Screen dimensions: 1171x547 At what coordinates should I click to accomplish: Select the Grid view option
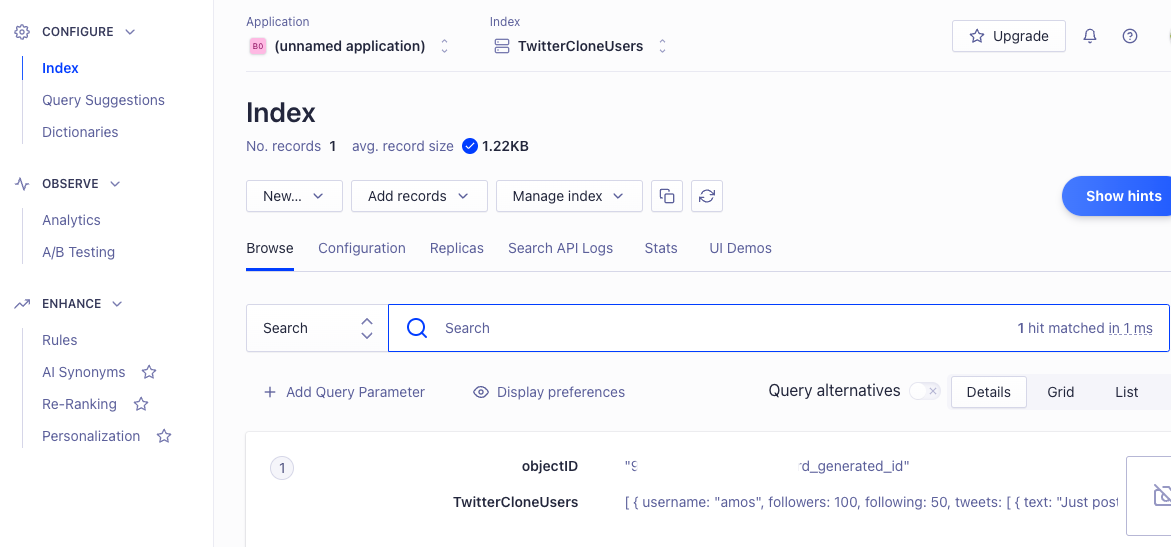point(1060,392)
